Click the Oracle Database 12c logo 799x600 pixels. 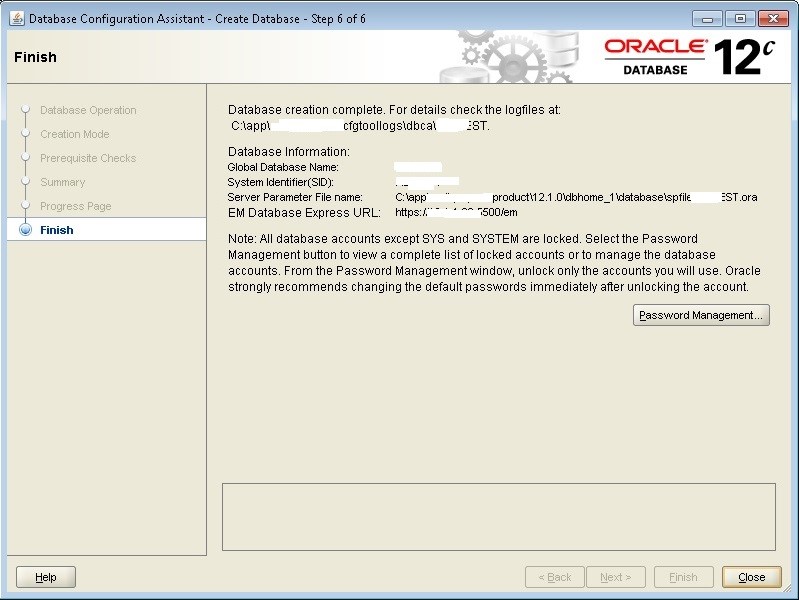tap(689, 57)
